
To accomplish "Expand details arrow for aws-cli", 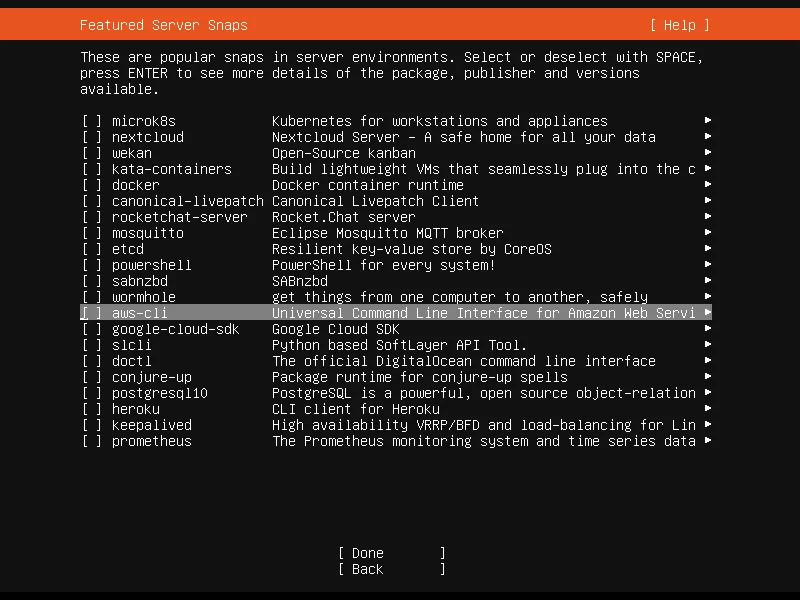I will 708,312.
